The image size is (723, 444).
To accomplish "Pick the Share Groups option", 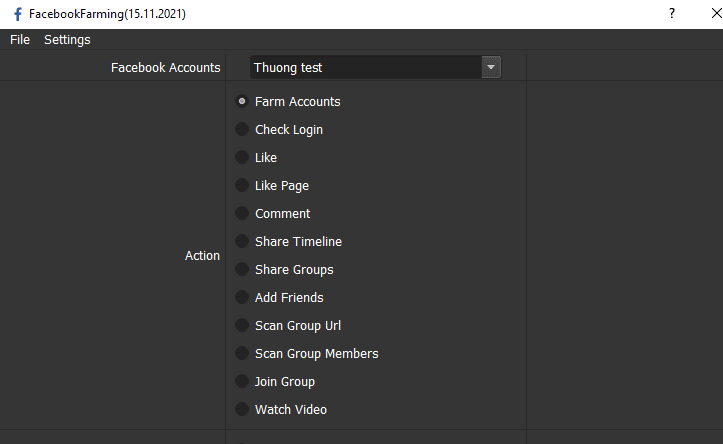I will tap(242, 269).
